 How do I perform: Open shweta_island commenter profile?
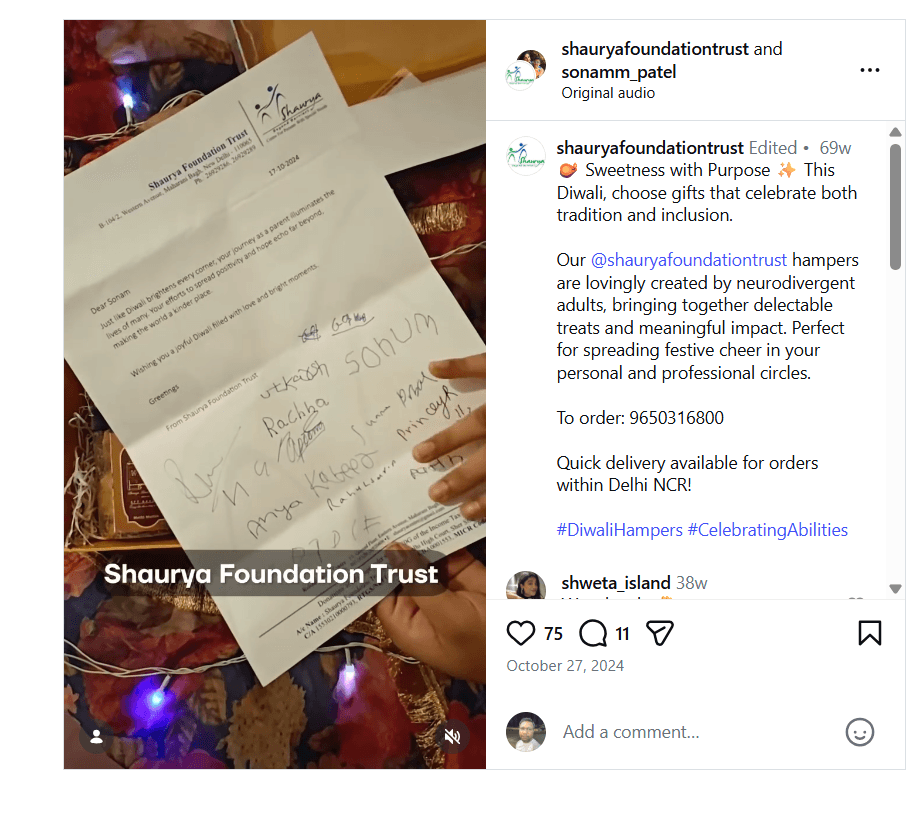coord(616,583)
